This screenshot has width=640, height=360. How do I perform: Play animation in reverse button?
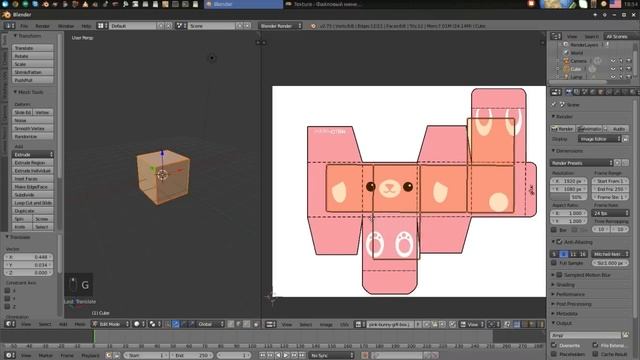[x=278, y=356]
